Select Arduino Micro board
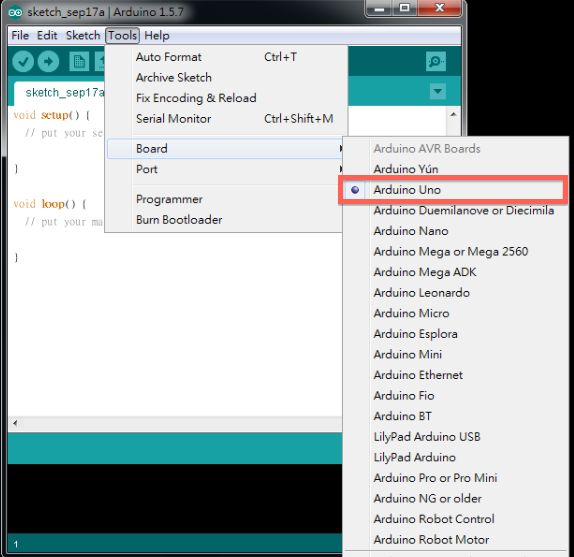Viewport: 574px width, 557px height. click(455, 313)
